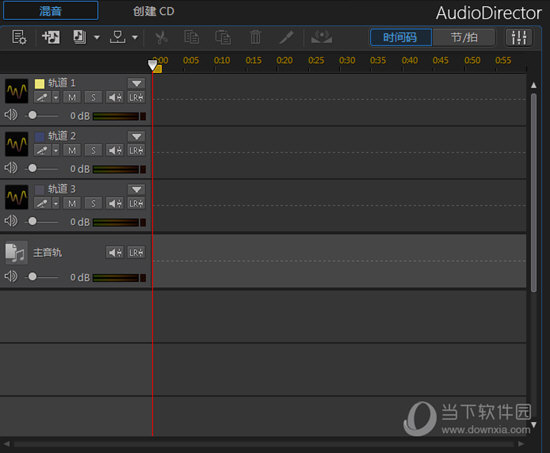This screenshot has height=453, width=550.
Task: Solo 轨道 2 with the S button
Action: point(93,150)
